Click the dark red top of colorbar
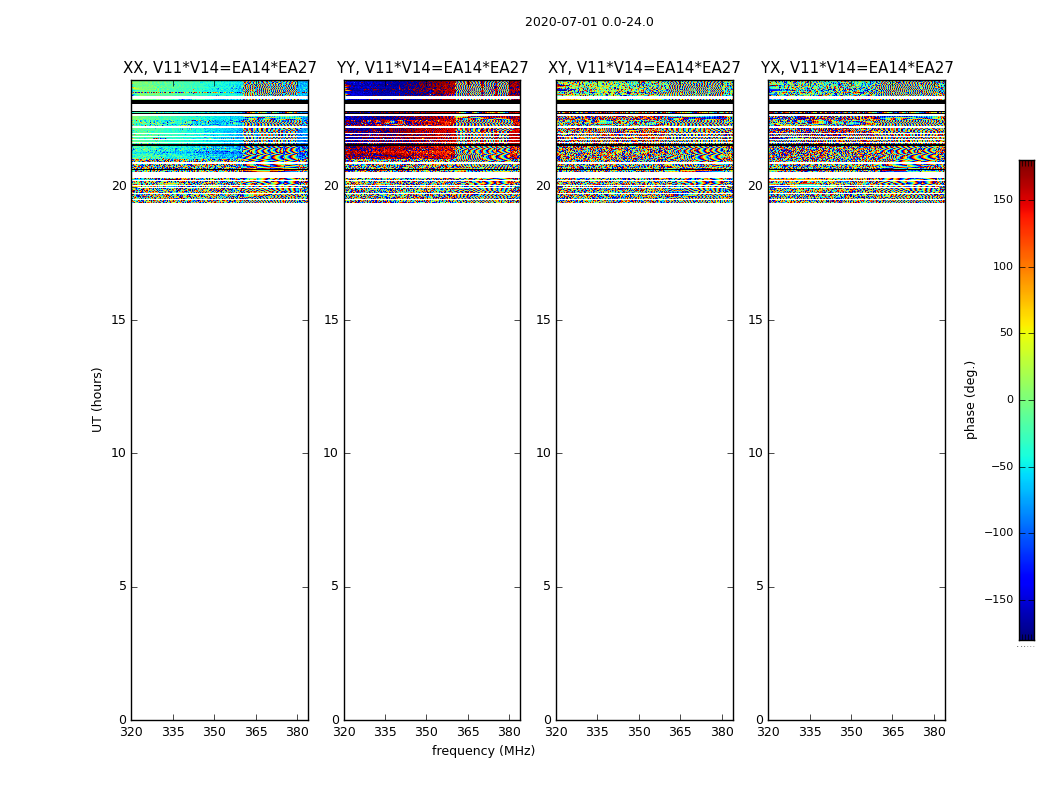This screenshot has height=800, width=1050. click(1026, 166)
